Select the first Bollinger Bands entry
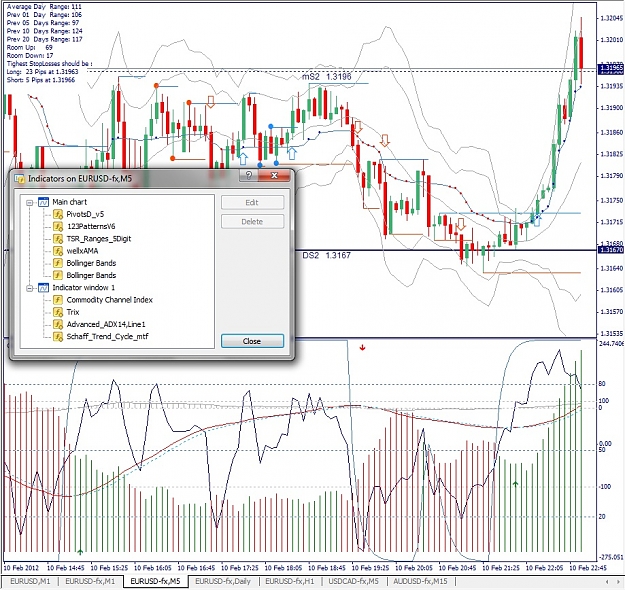The height and width of the screenshot is (590, 625). (91, 263)
